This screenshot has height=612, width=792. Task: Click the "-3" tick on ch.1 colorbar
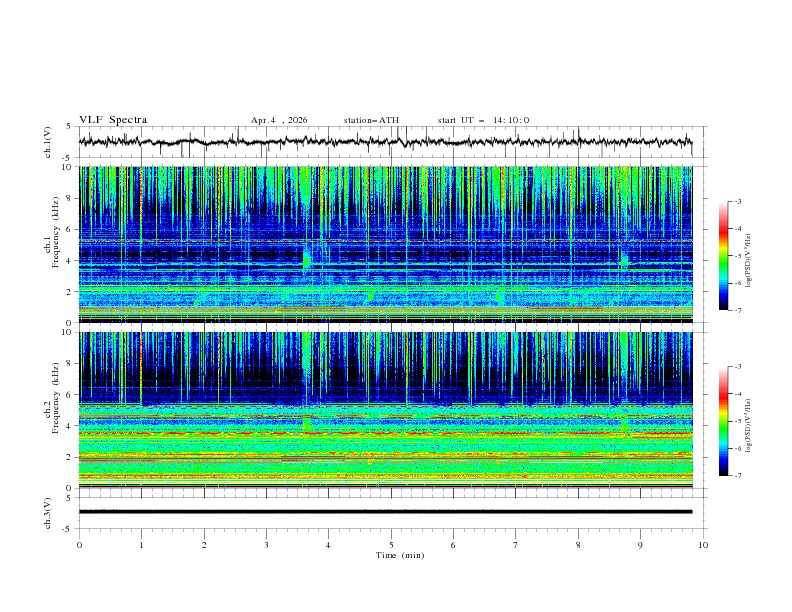coord(737,201)
